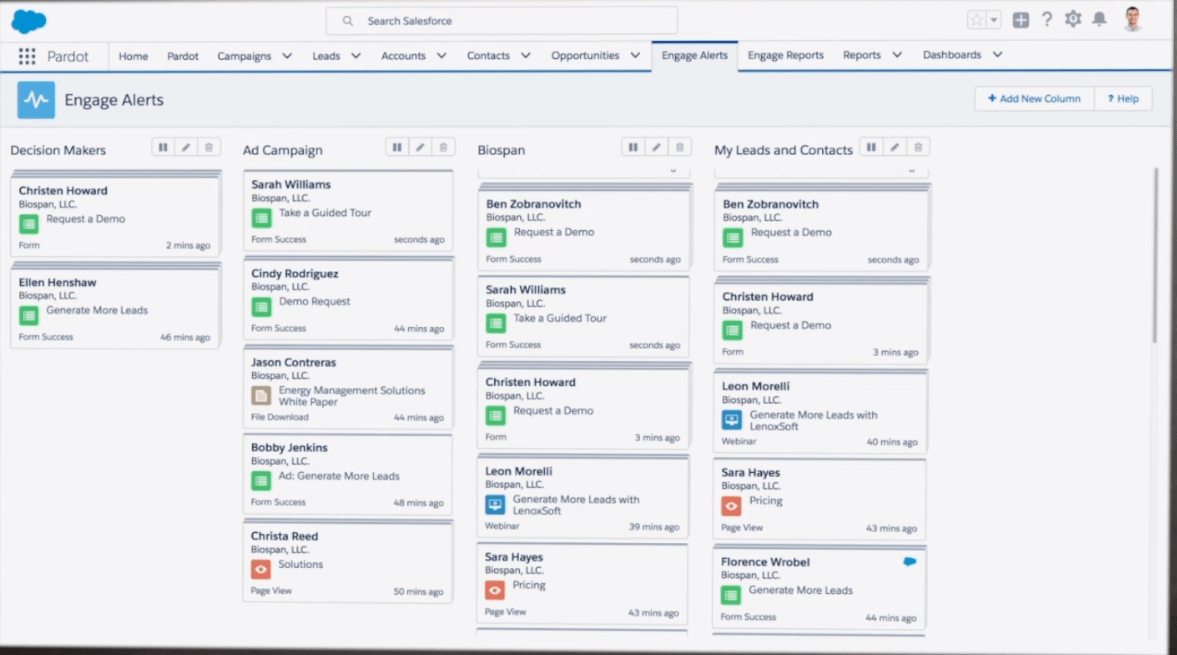Delete the Ad Campaign column
Screen dimensions: 1177x655
pos(444,147)
